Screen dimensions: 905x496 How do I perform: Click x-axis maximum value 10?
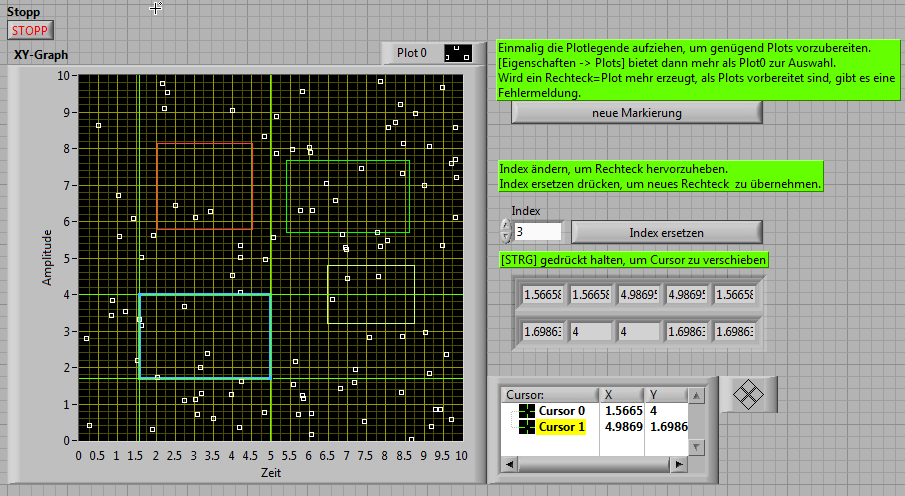coord(461,456)
